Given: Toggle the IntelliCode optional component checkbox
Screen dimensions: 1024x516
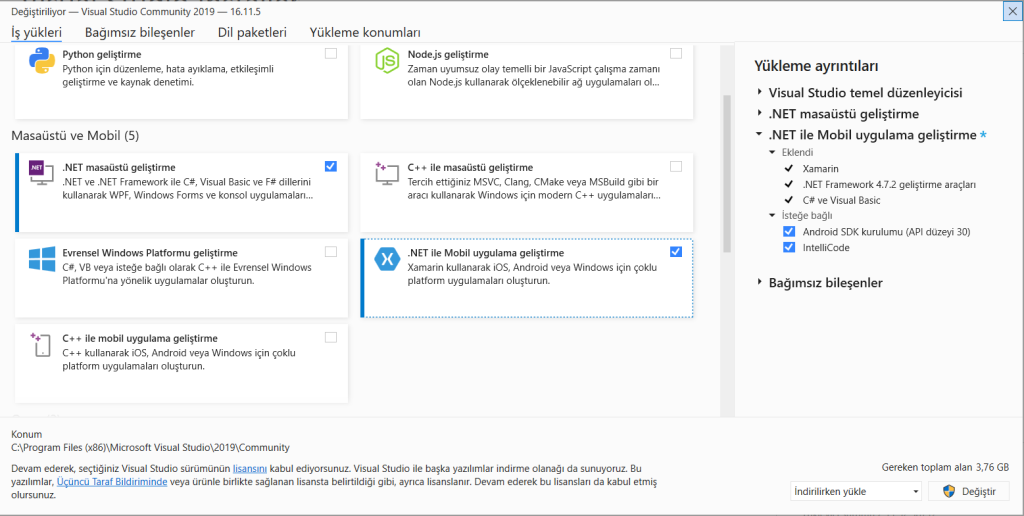Looking at the screenshot, I should tap(789, 247).
